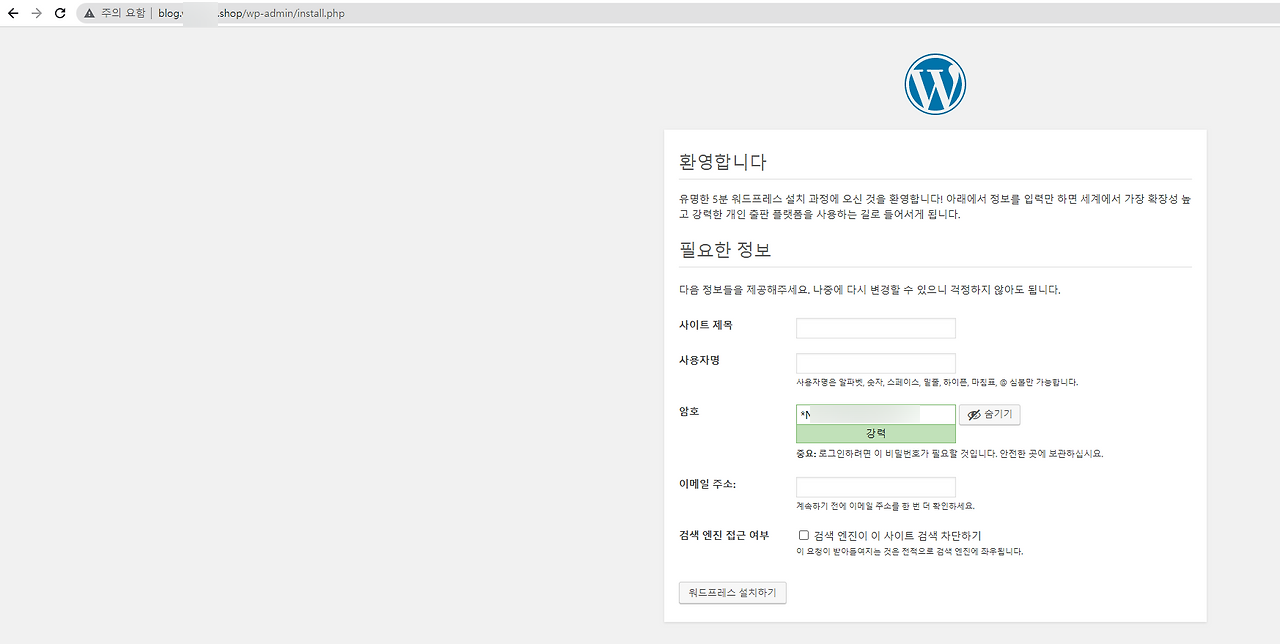The height and width of the screenshot is (644, 1280).
Task: Click the '강력' password strength indicator
Action: pyautogui.click(x=876, y=434)
